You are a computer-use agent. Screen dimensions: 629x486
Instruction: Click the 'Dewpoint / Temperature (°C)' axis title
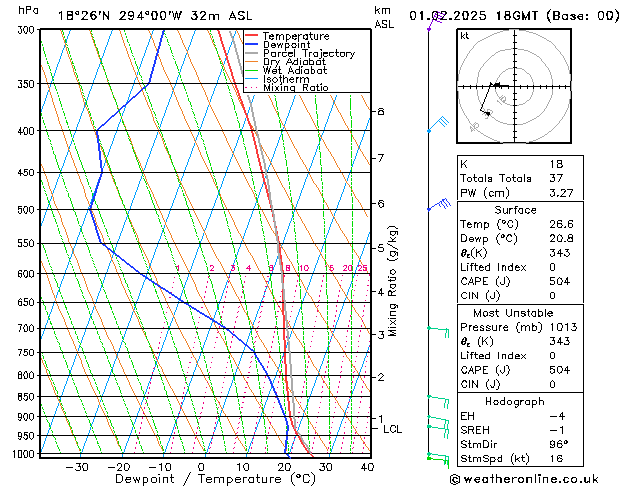tap(215, 479)
